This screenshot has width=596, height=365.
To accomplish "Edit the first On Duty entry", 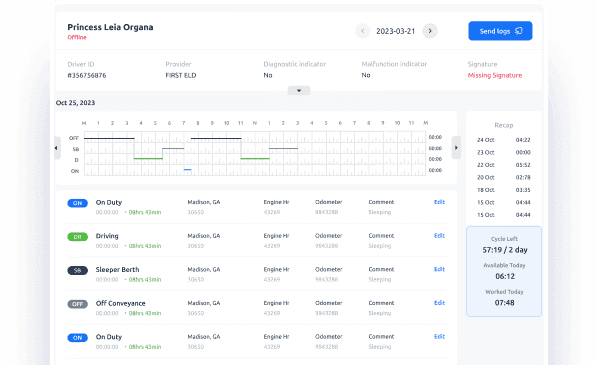I will 439,202.
